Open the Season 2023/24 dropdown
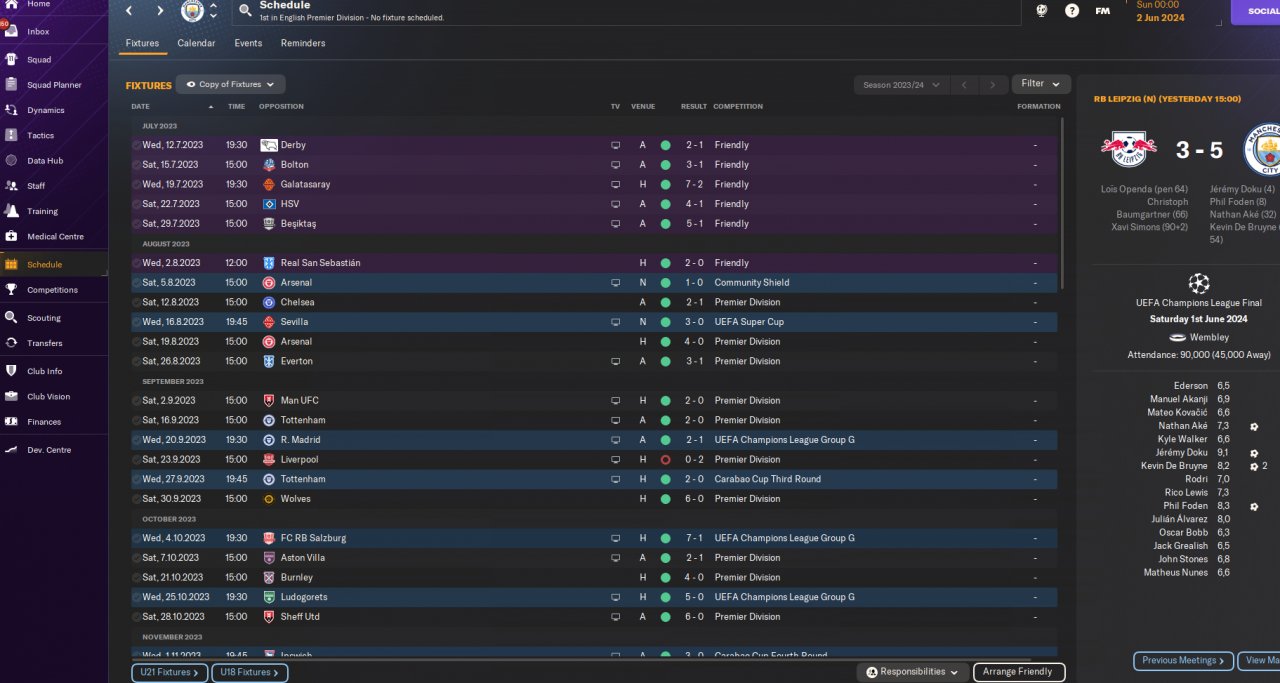Image resolution: width=1280 pixels, height=683 pixels. [902, 85]
